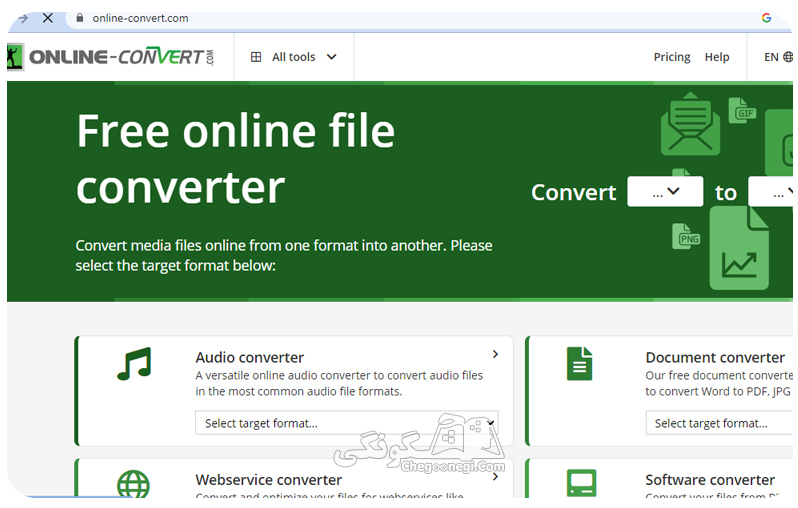Open the EN language selector
Image resolution: width=798 pixels, height=508 pixels.
click(778, 57)
